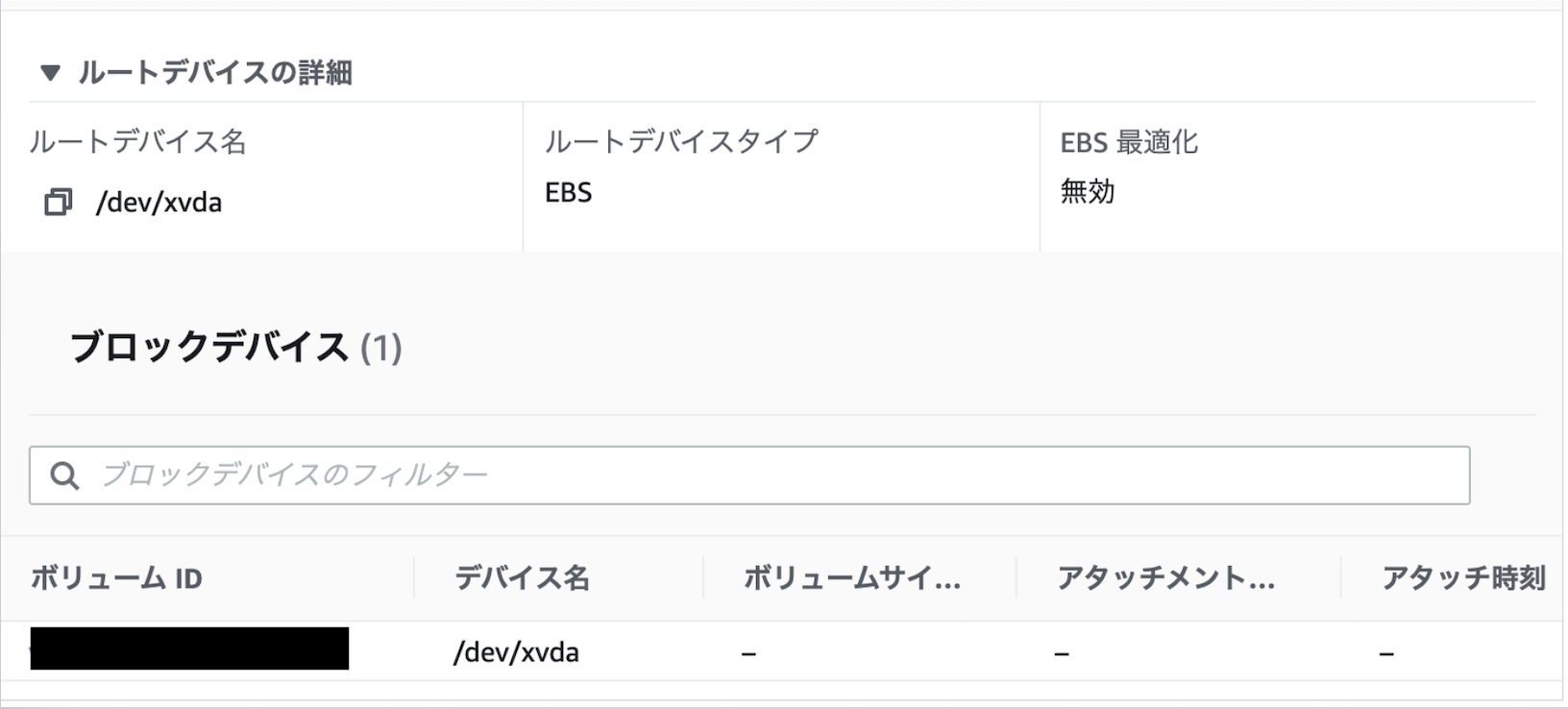Screen dimensions: 1568x709
Task: Click the ルートデバイス名 field label
Action: coord(138,141)
